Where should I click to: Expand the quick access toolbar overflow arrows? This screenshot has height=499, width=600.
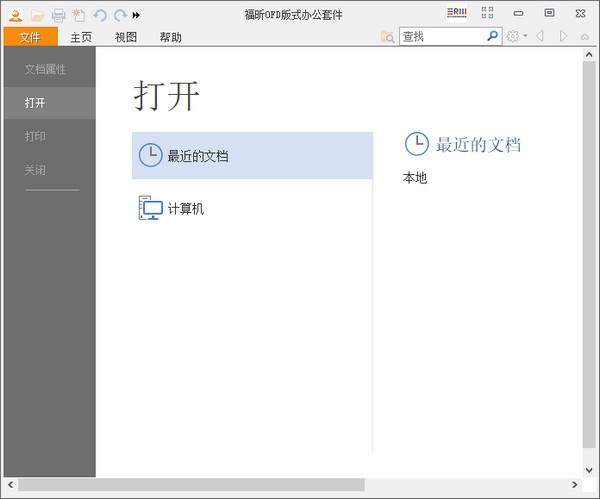137,15
